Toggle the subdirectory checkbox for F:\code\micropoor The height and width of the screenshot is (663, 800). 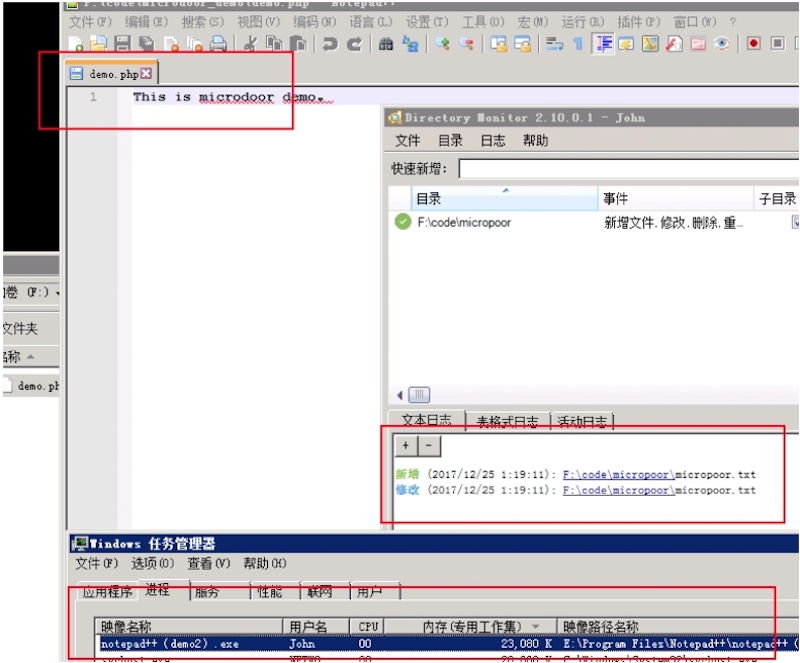click(795, 222)
